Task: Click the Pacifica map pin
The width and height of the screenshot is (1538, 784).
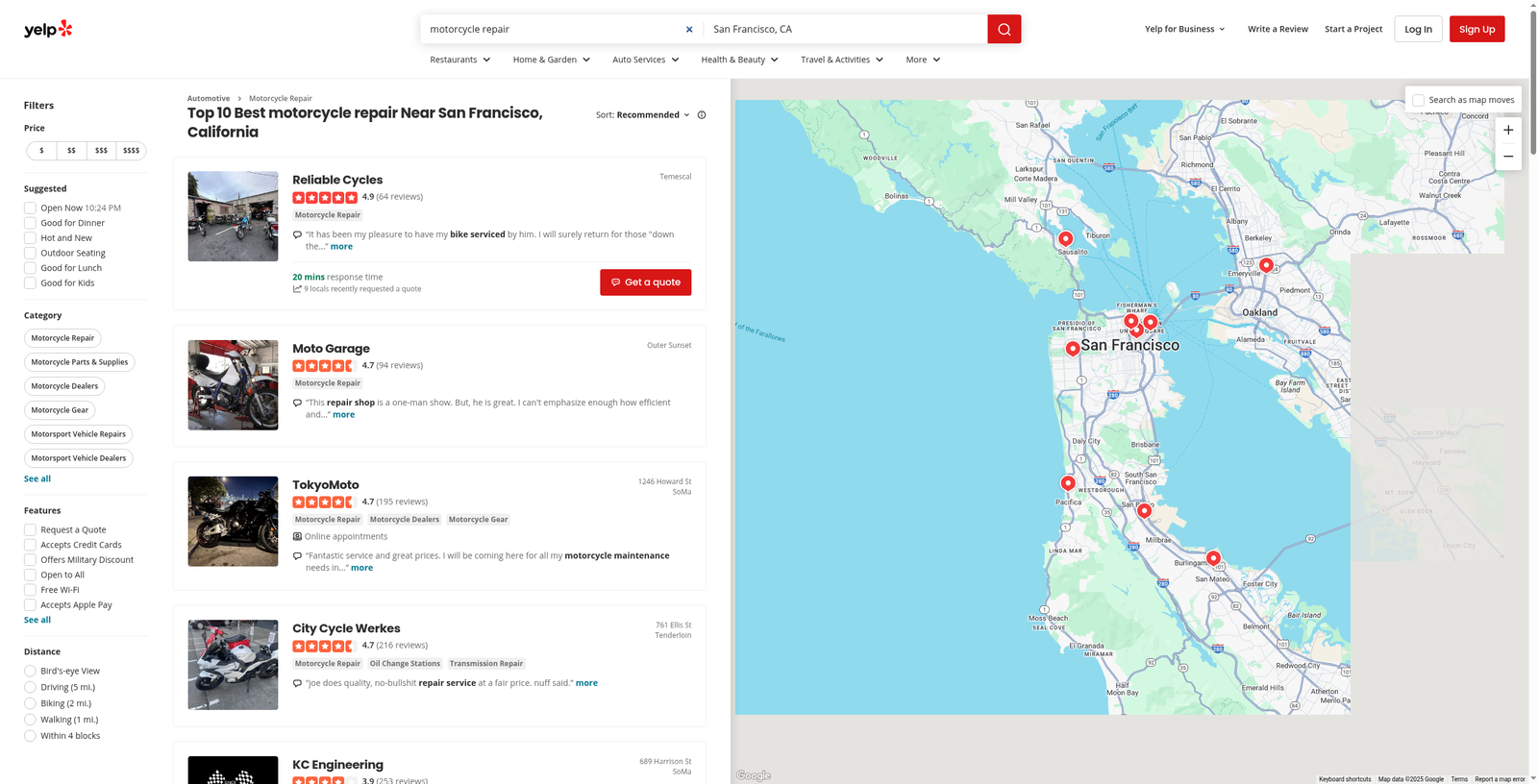Action: tap(1068, 483)
